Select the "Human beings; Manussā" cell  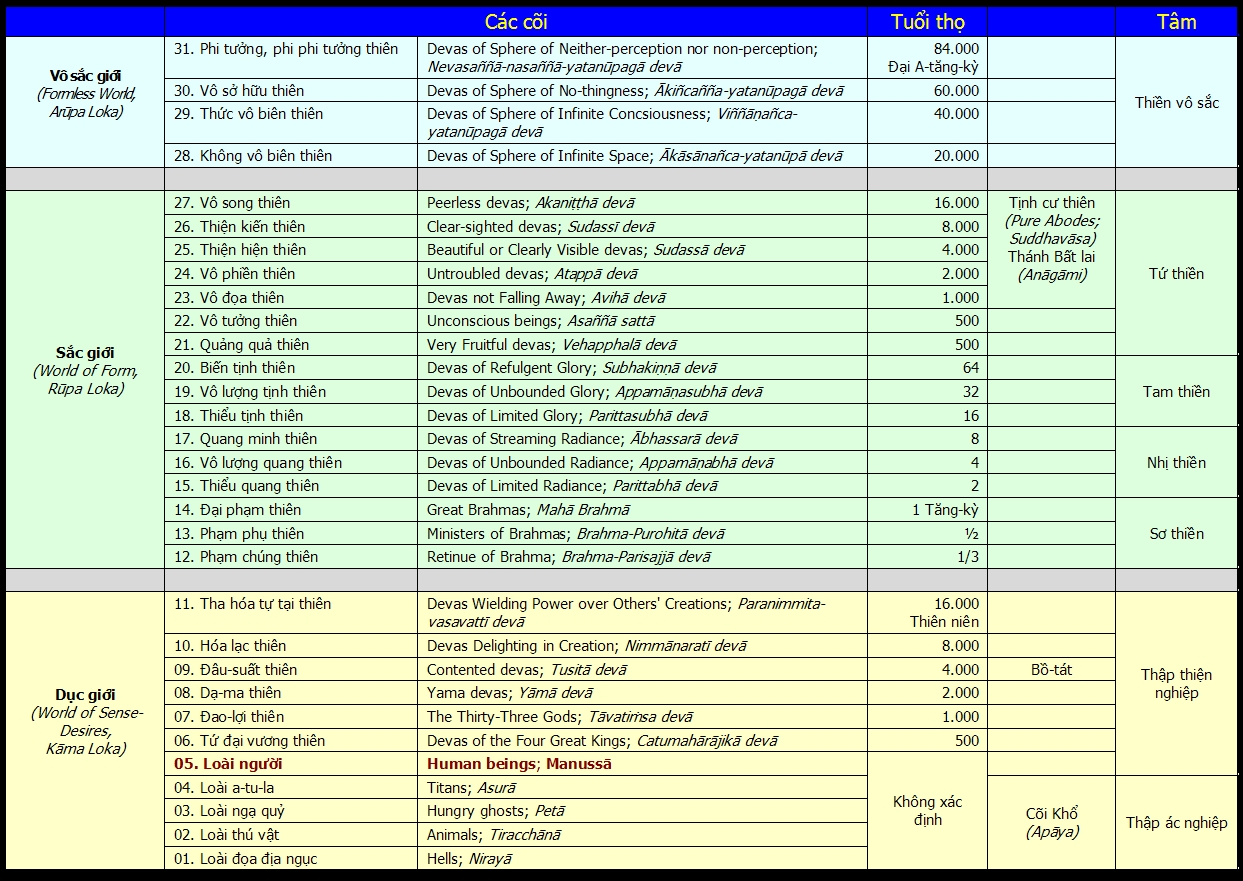pyautogui.click(x=519, y=764)
